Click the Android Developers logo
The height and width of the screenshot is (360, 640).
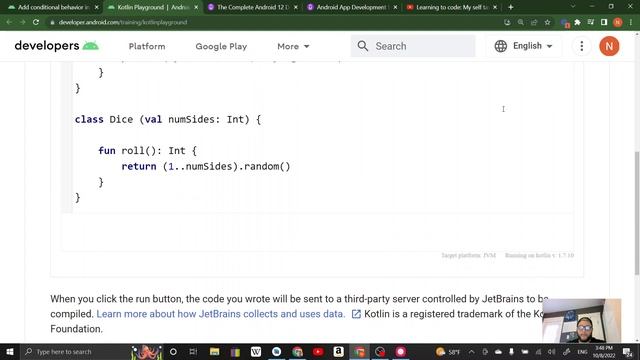[x=57, y=46]
